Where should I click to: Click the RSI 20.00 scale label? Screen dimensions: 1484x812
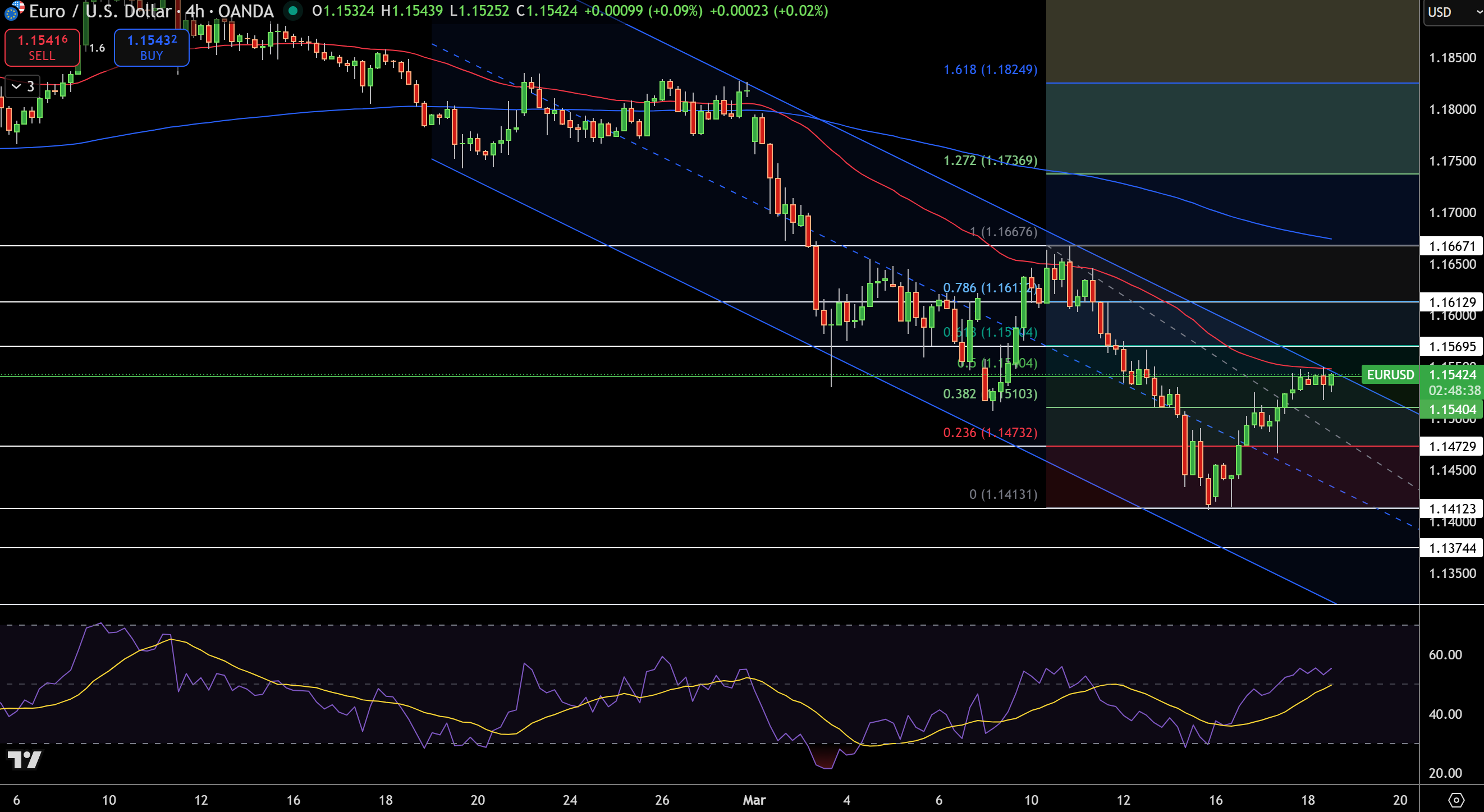1445,773
